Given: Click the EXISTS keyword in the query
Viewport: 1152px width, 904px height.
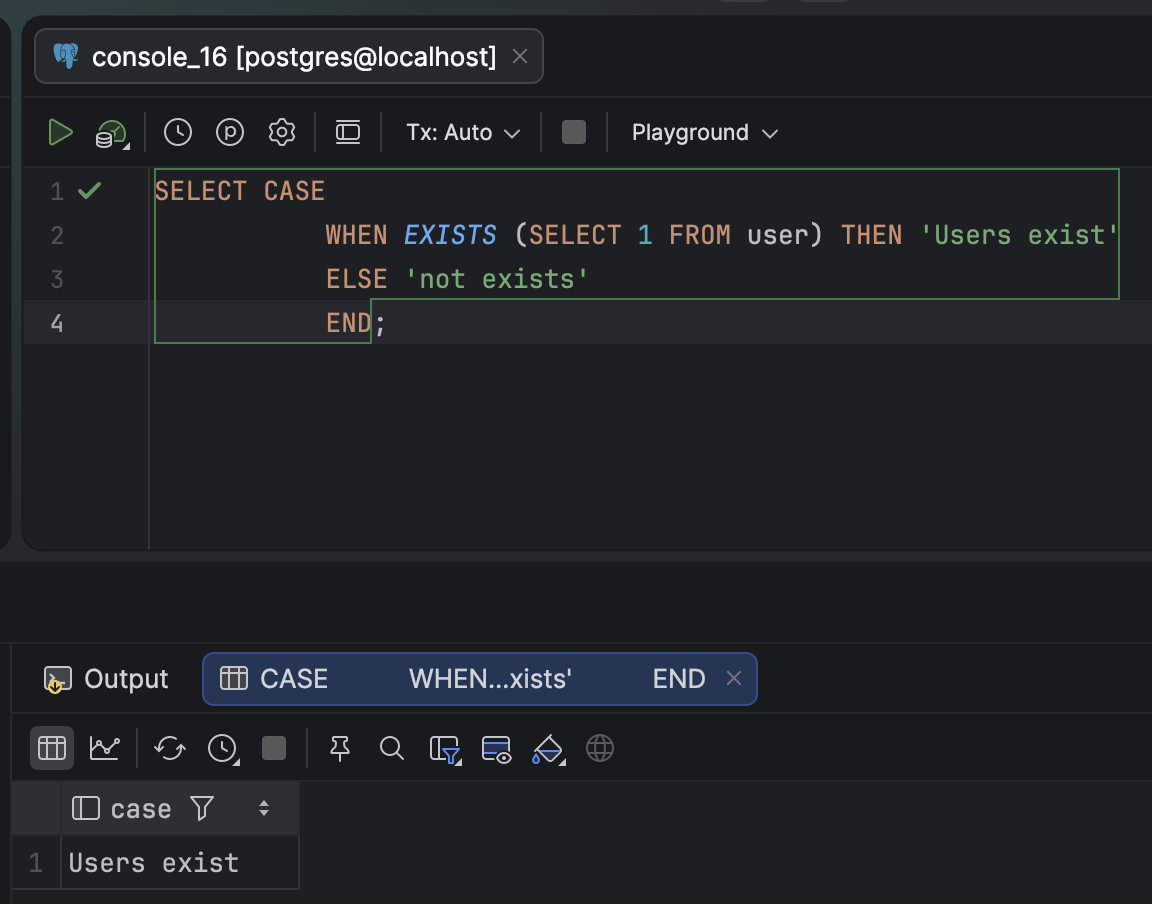Looking at the screenshot, I should [x=450, y=235].
